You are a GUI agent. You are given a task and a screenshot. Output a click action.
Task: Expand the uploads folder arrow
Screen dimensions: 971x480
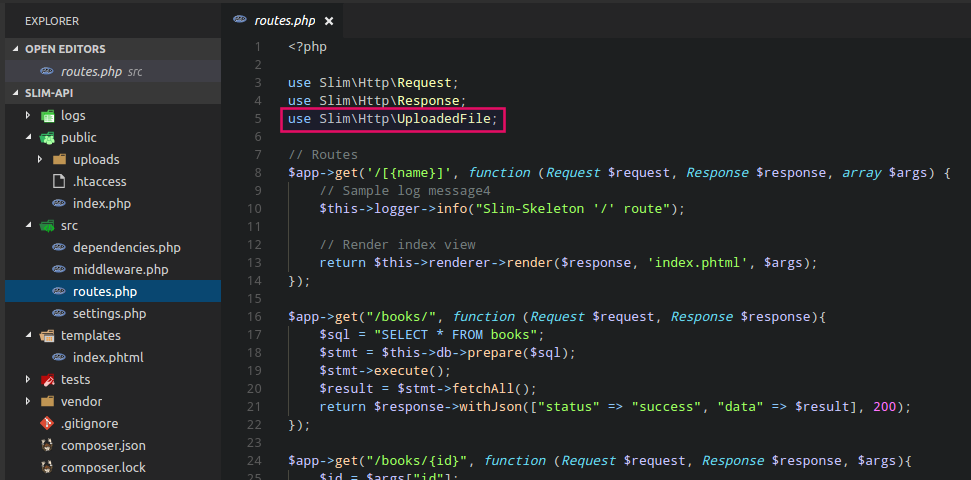pyautogui.click(x=40, y=160)
